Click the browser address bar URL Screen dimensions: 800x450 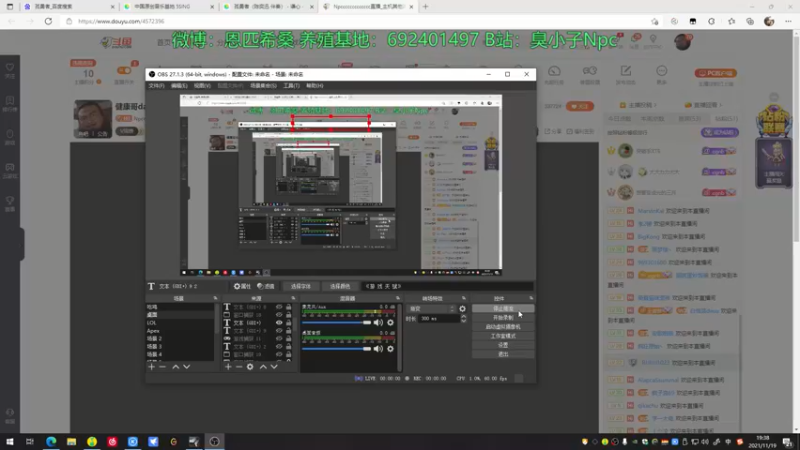[121, 21]
